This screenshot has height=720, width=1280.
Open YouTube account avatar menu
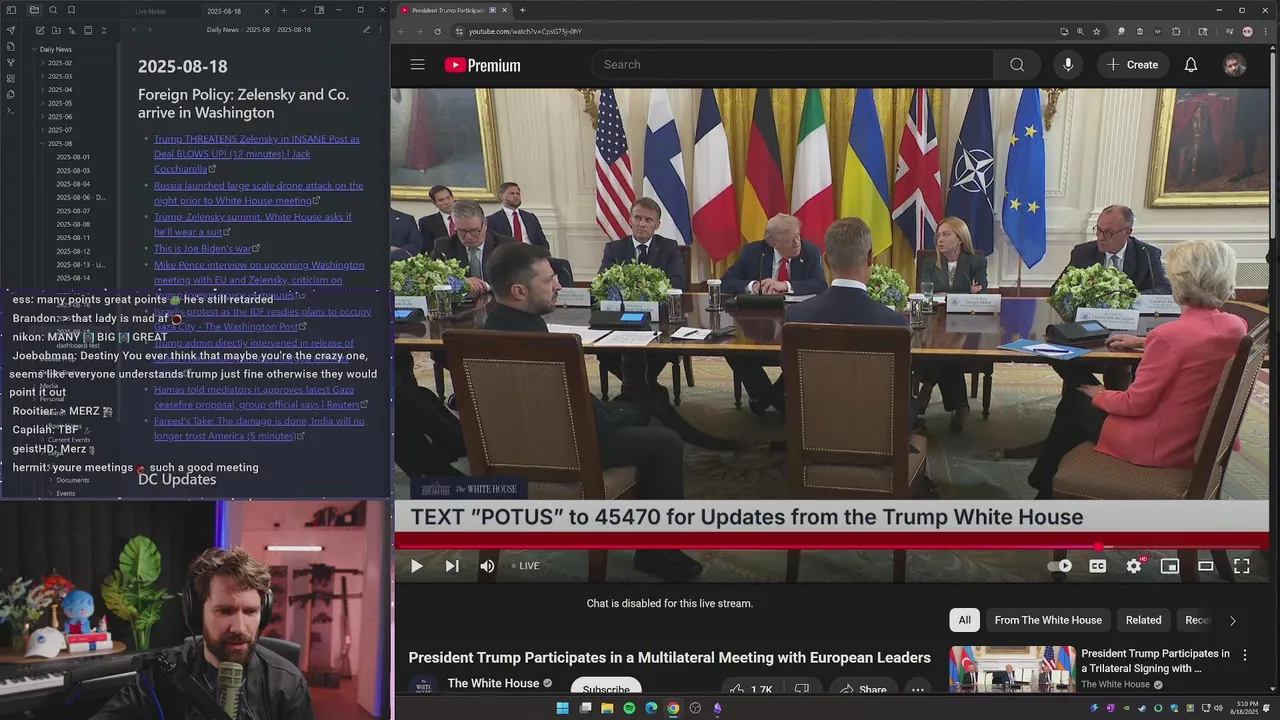(1234, 65)
